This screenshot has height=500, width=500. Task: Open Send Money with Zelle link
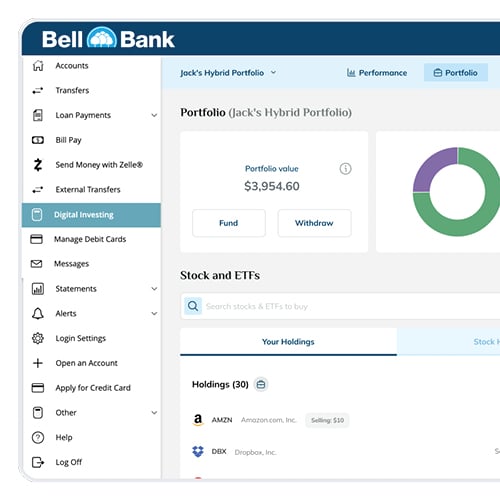(x=99, y=165)
